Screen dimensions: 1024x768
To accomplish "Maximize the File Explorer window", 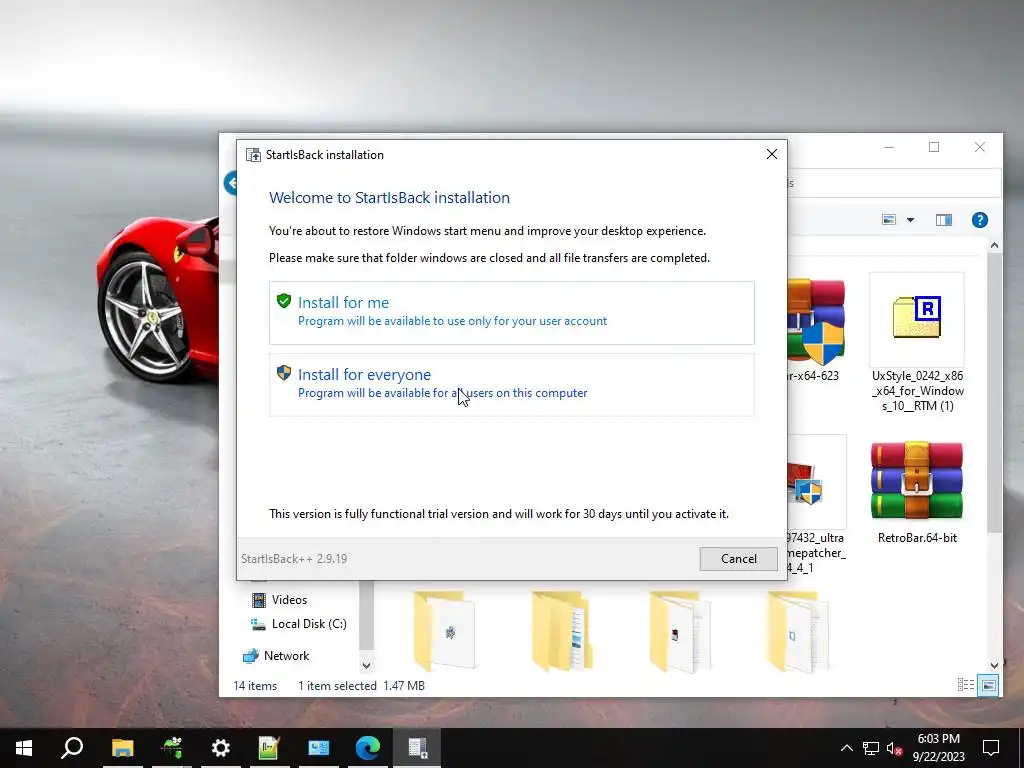I will click(934, 147).
